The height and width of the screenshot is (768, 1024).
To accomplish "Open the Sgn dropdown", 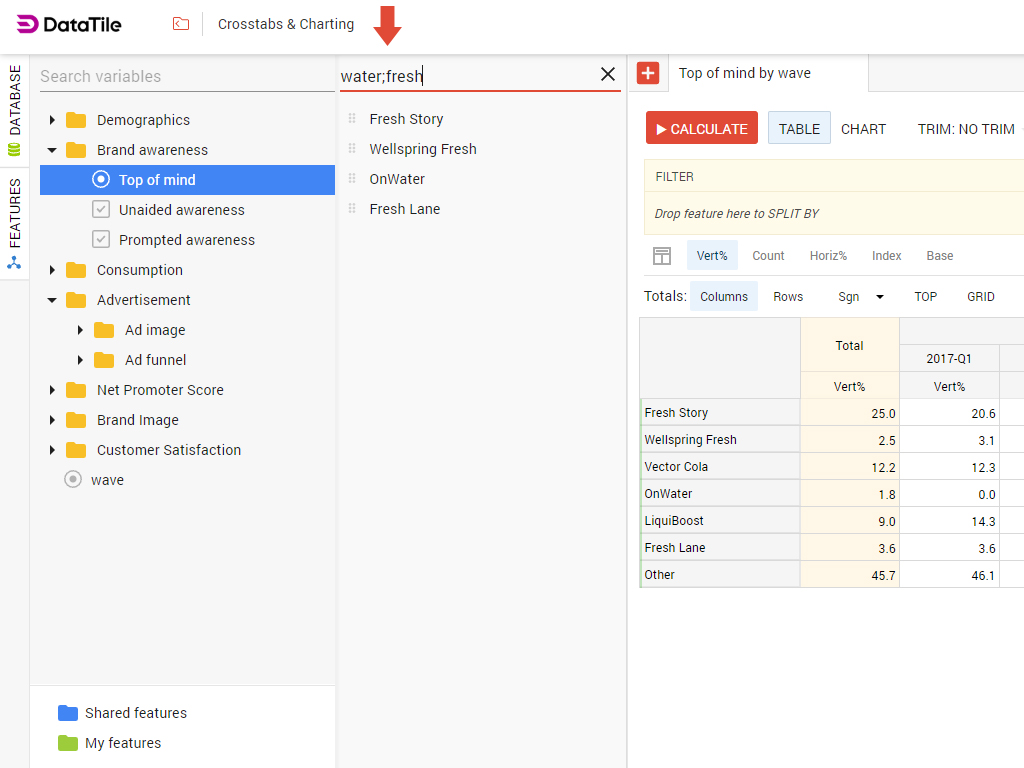I will pyautogui.click(x=861, y=297).
